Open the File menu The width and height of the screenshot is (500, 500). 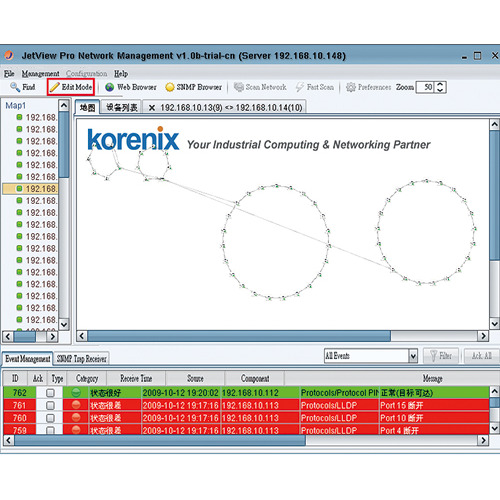coord(9,73)
